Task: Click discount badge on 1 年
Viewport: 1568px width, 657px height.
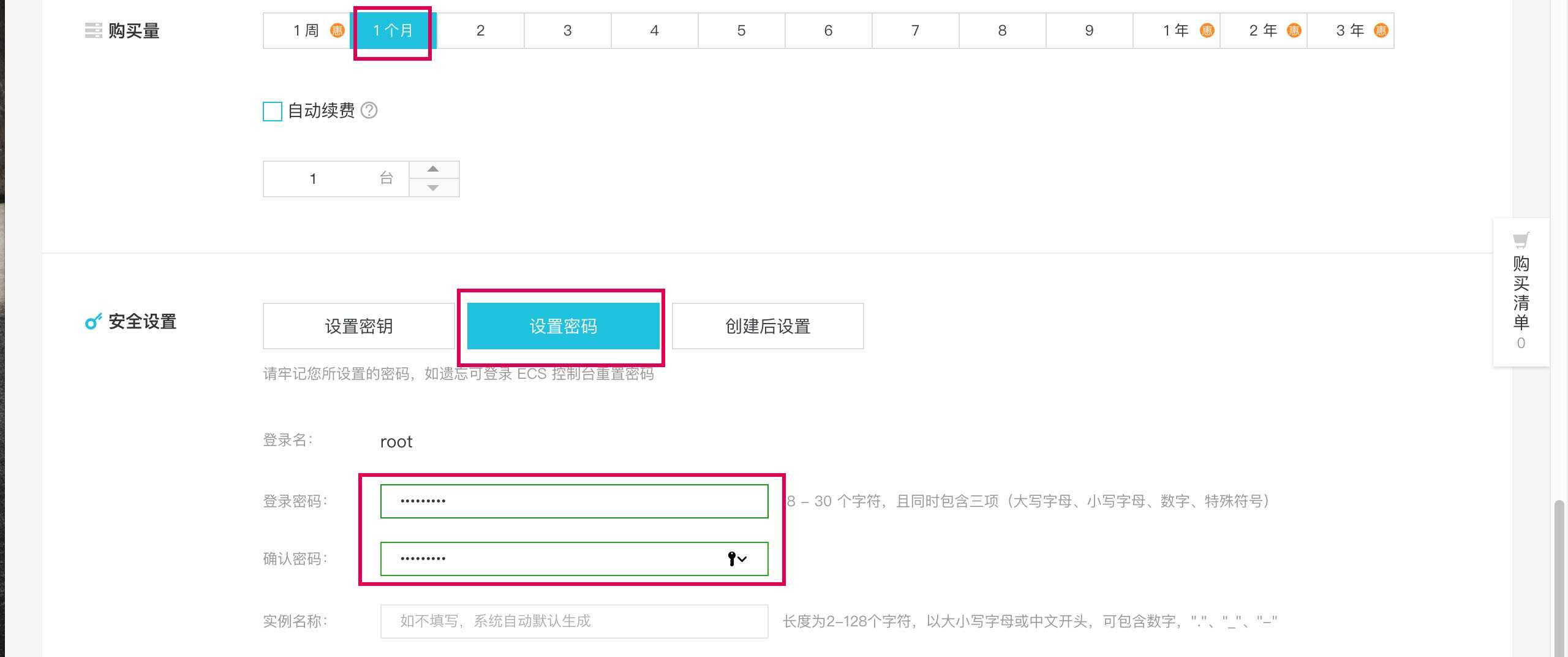Action: [x=1207, y=31]
